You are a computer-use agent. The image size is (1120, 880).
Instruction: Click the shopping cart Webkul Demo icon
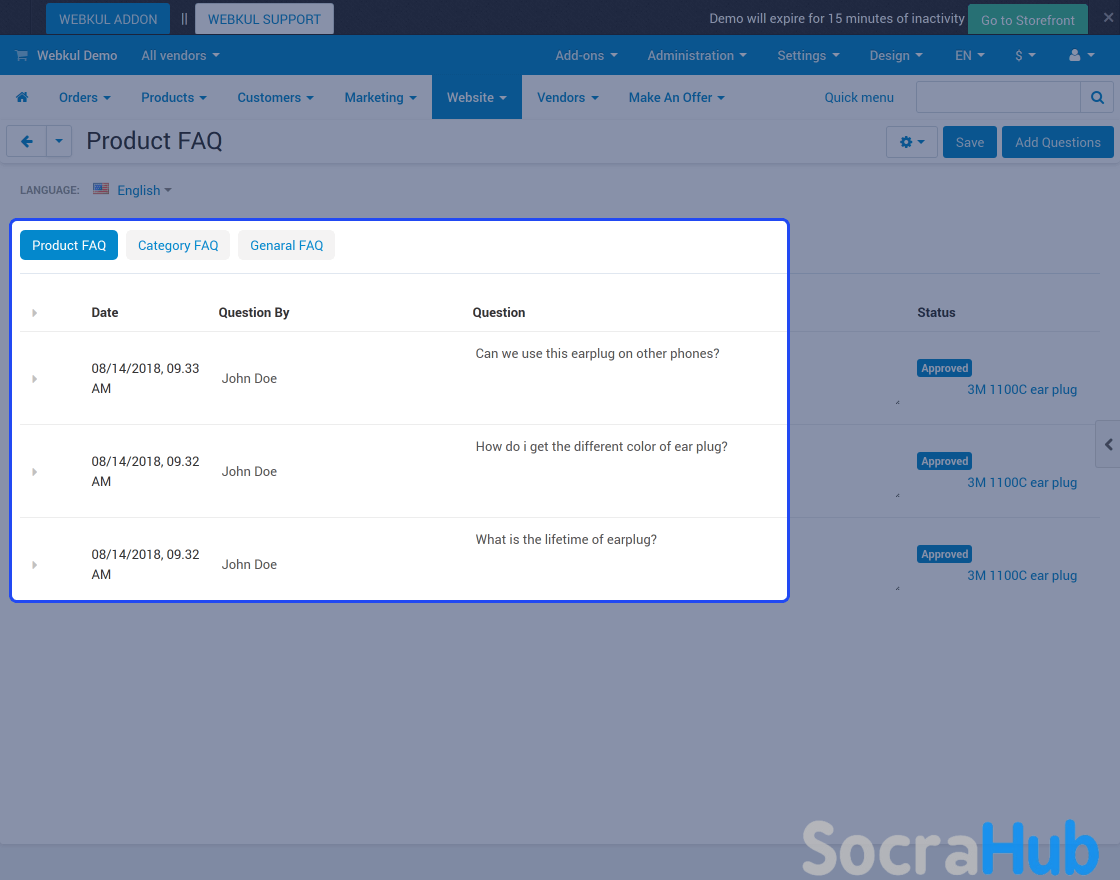22,56
